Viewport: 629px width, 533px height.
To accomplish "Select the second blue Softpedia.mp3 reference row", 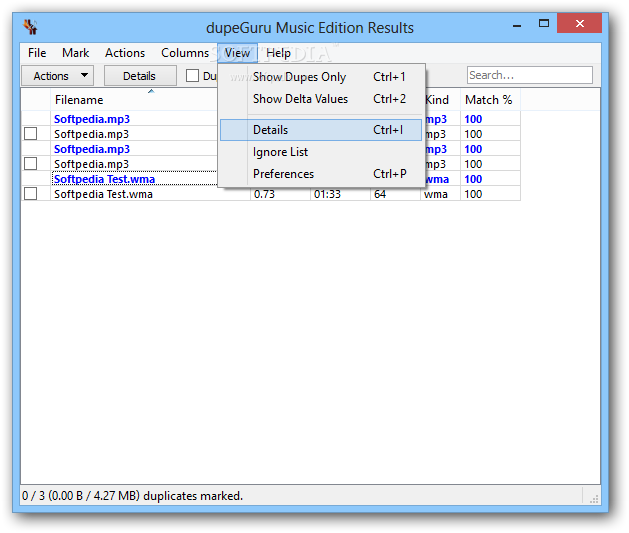I will tap(92, 149).
